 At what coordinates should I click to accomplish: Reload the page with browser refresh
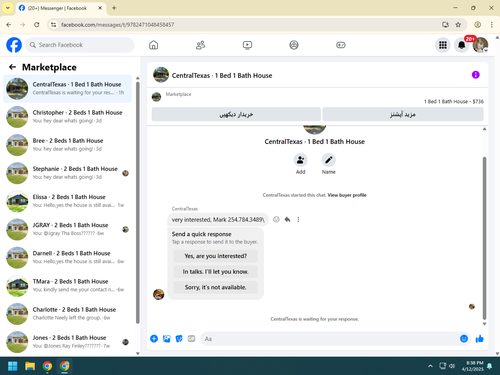point(37,25)
